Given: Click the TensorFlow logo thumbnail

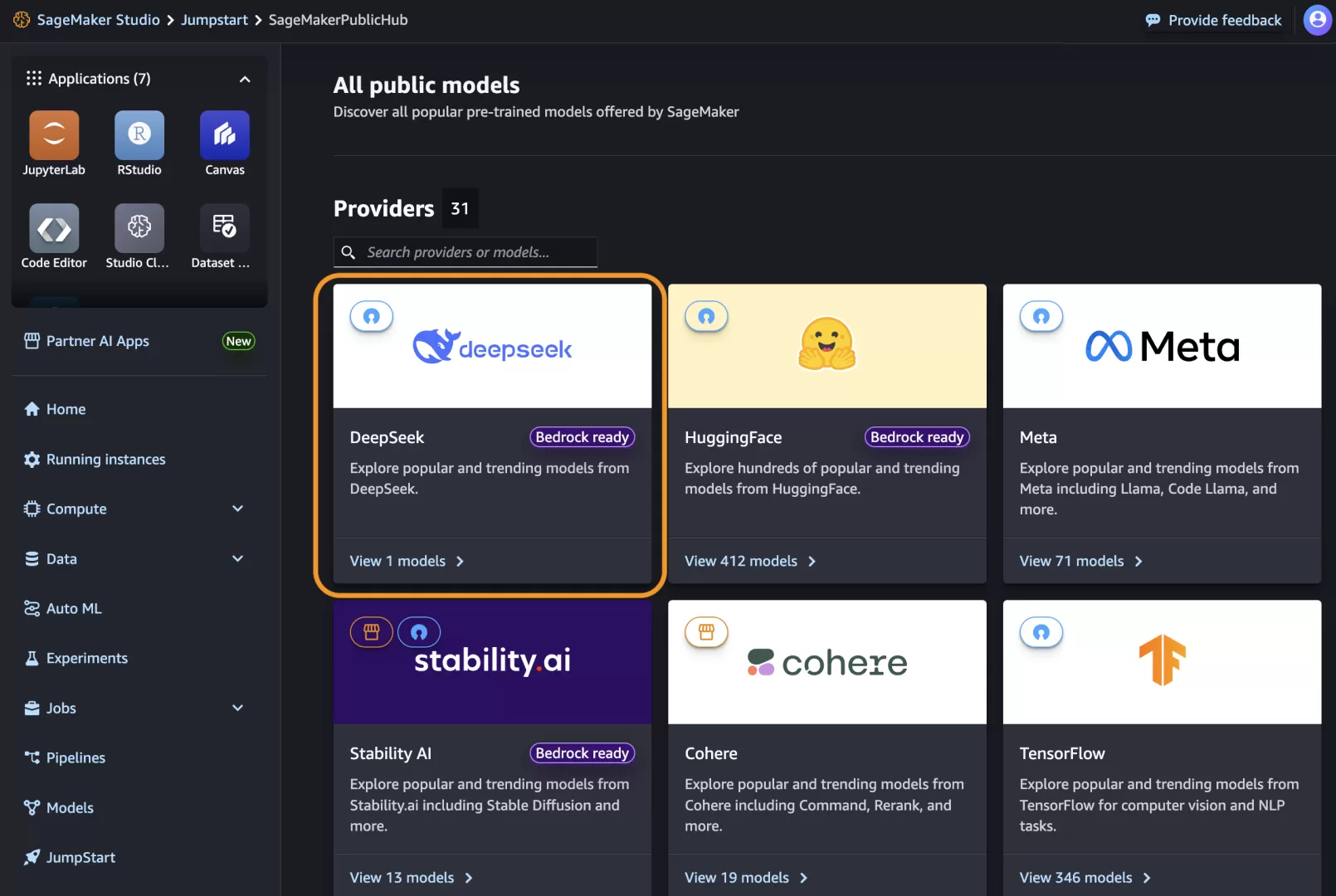Looking at the screenshot, I should pyautogui.click(x=1162, y=662).
